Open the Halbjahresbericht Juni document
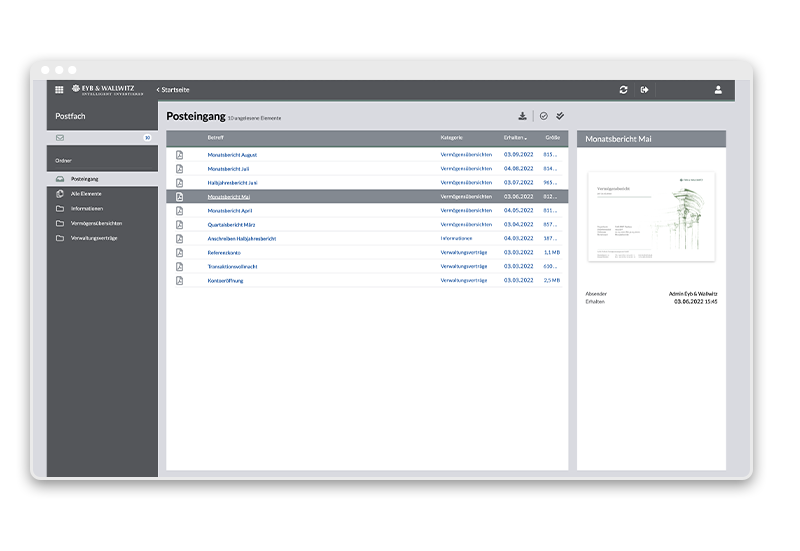Viewport: 800px width, 551px height. (x=233, y=183)
